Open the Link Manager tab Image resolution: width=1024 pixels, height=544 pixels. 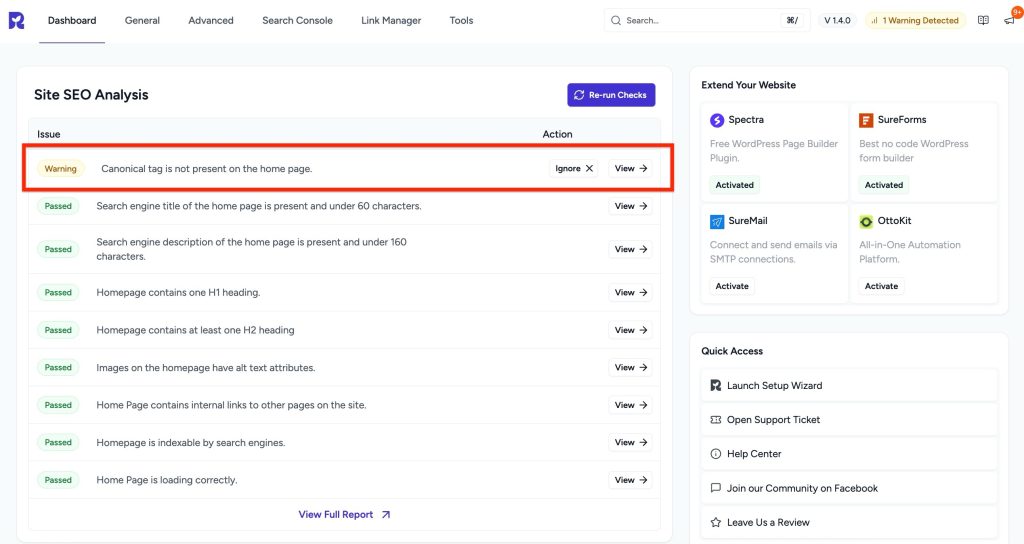(x=391, y=20)
